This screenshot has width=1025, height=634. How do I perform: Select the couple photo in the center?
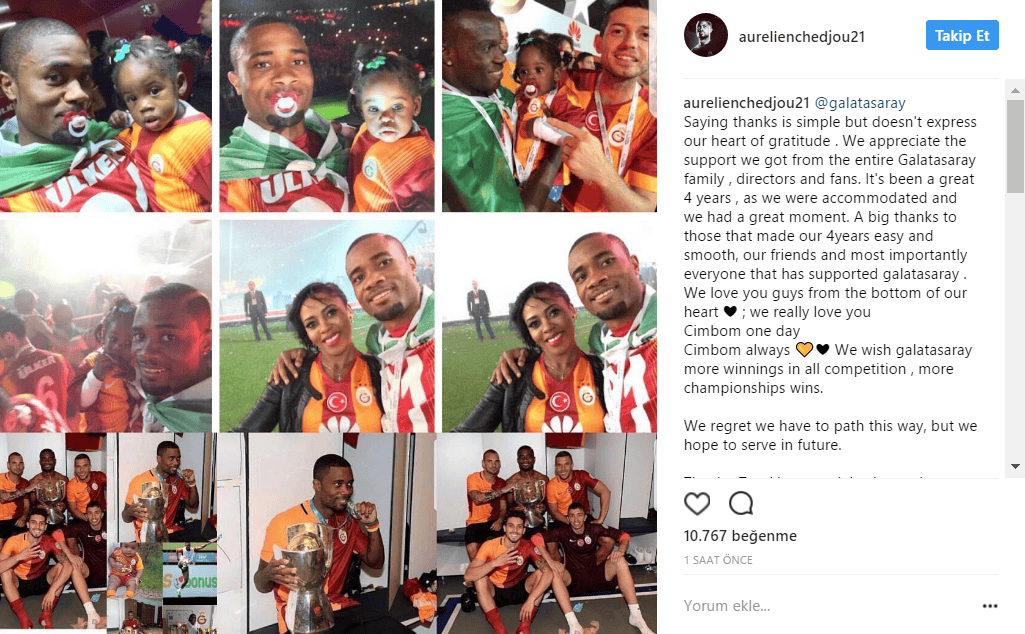(x=327, y=326)
